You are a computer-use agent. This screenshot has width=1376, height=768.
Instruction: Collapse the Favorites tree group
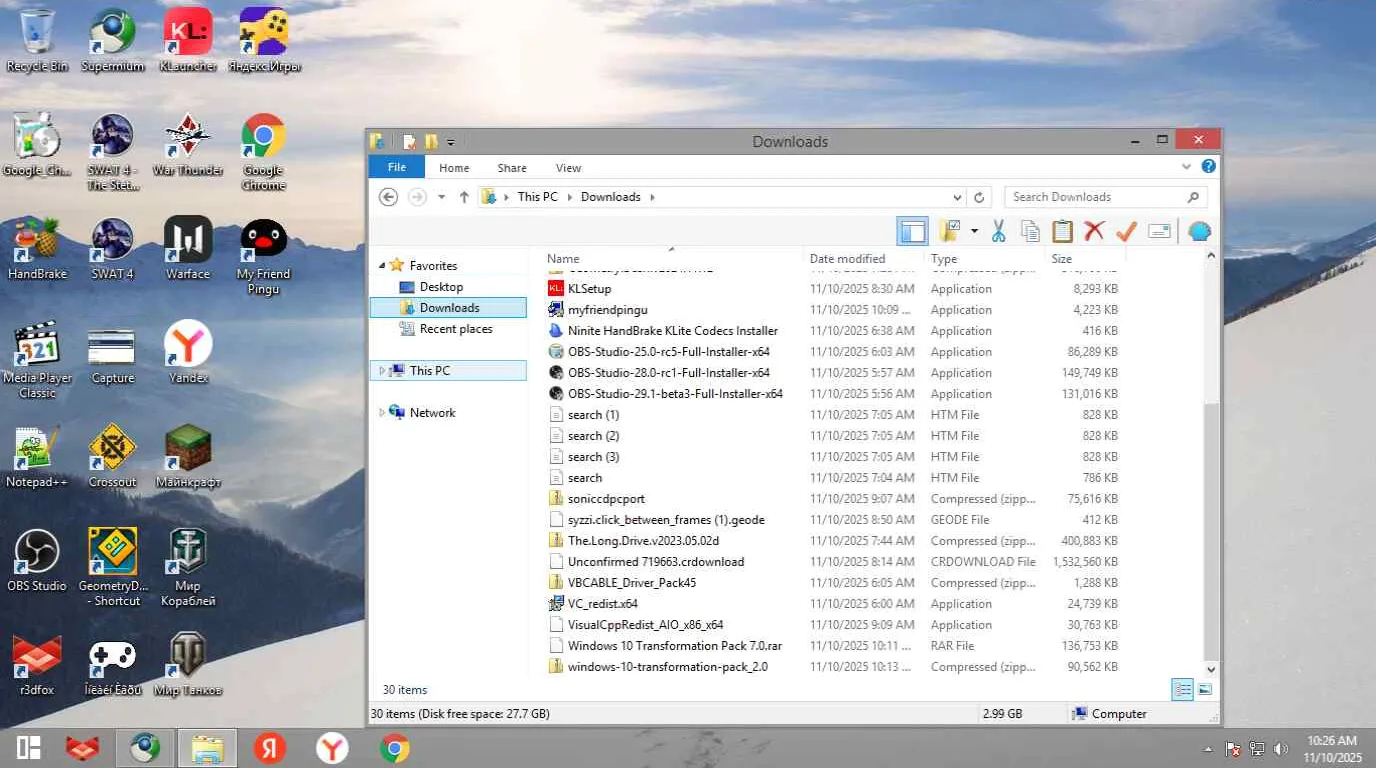pyautogui.click(x=381, y=266)
